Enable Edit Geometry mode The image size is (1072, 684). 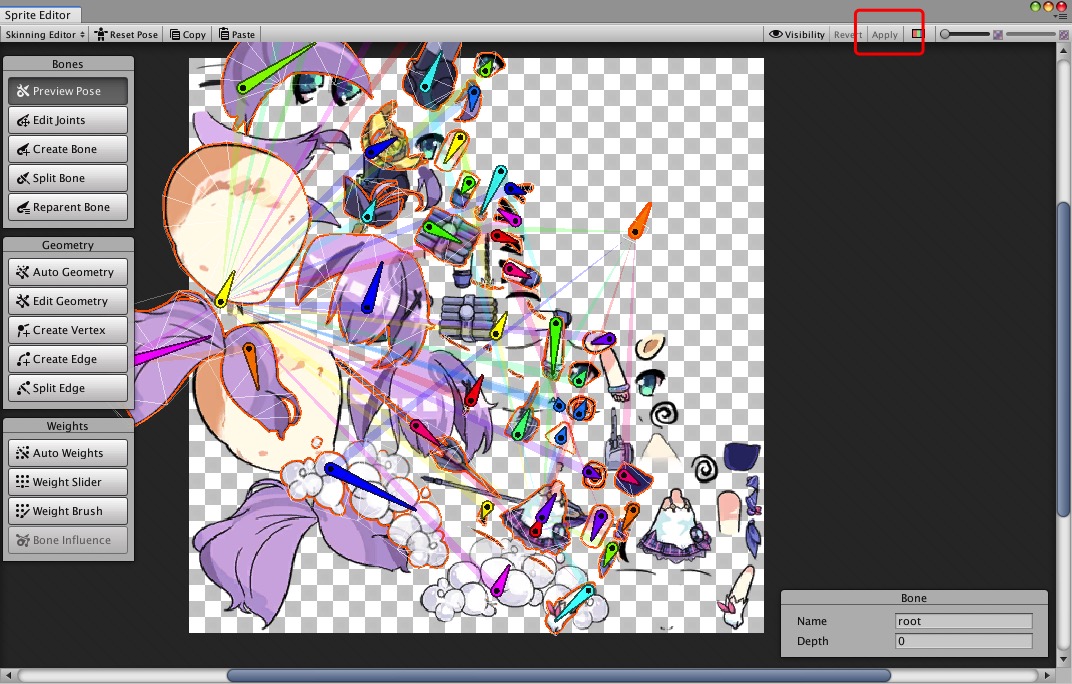tap(67, 301)
